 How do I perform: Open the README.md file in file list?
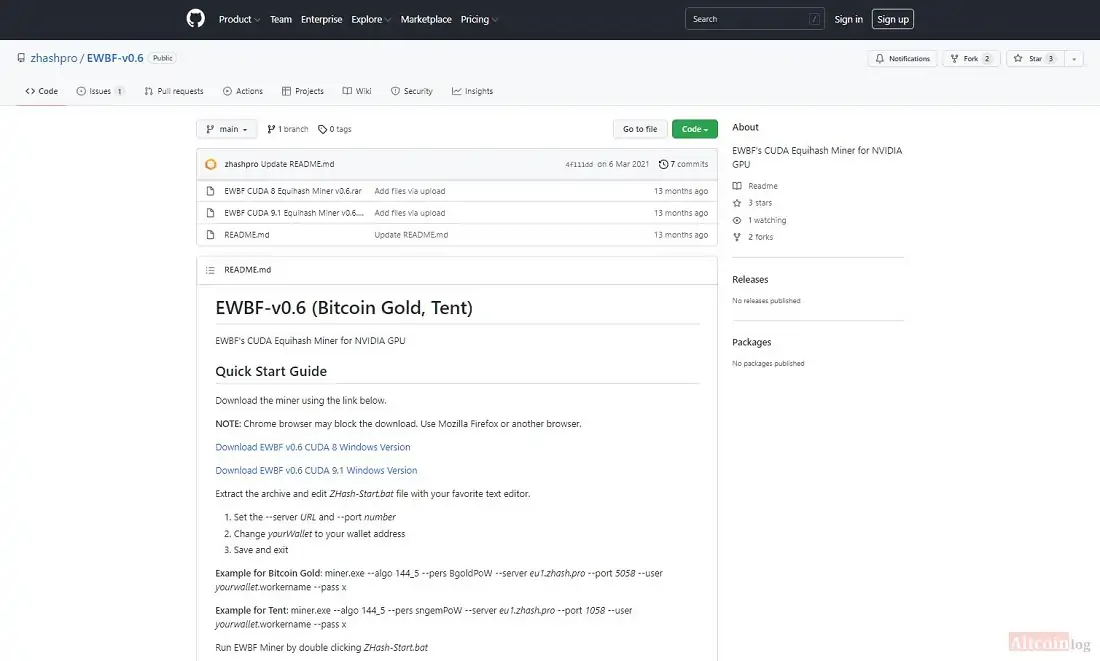coord(246,235)
